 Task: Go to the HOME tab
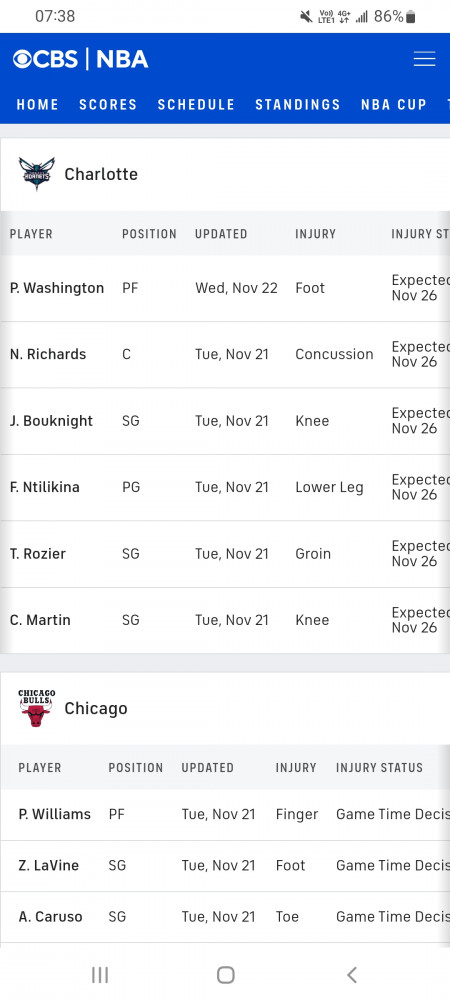tap(38, 105)
